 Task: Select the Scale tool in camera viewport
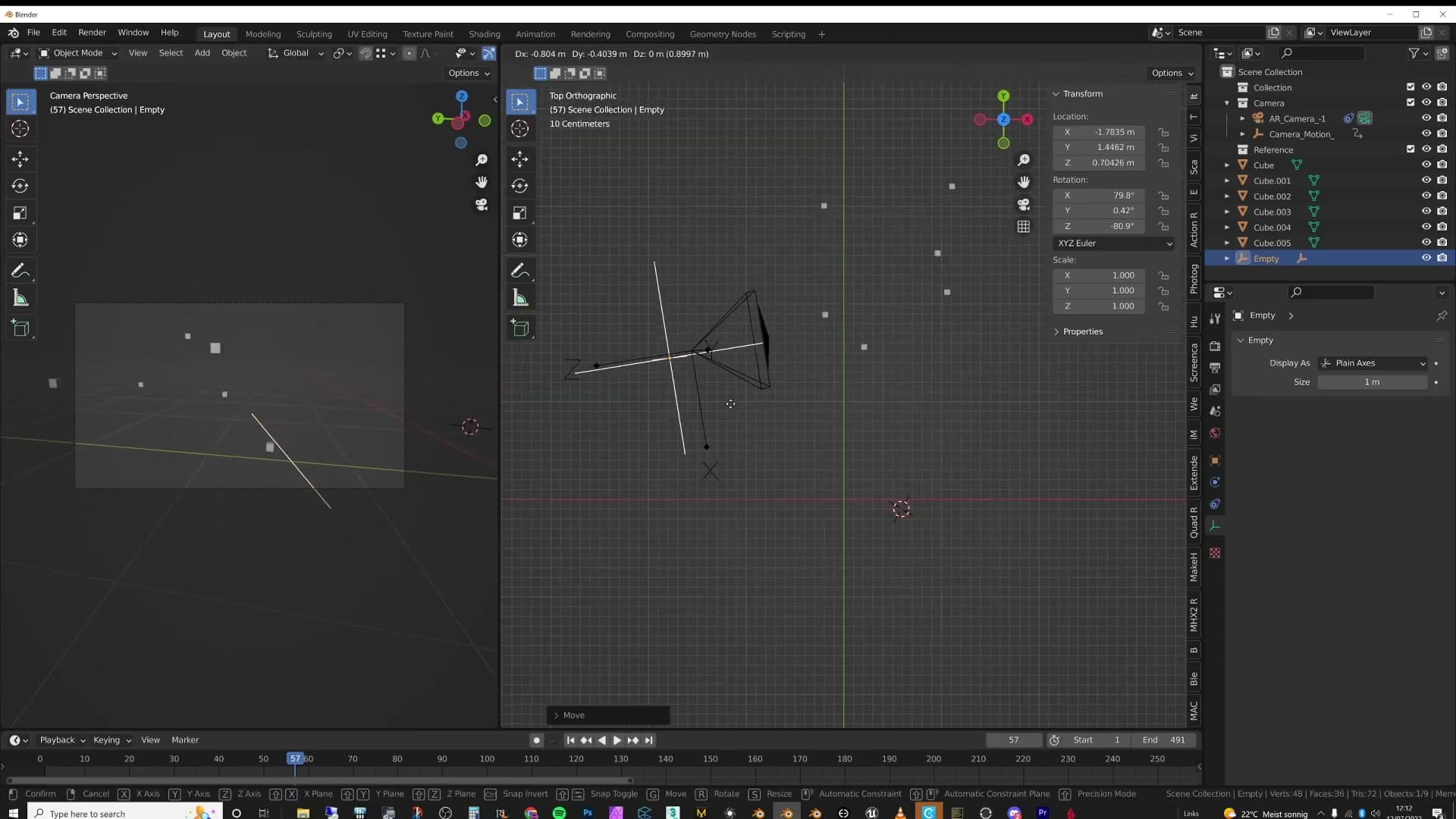[20, 213]
